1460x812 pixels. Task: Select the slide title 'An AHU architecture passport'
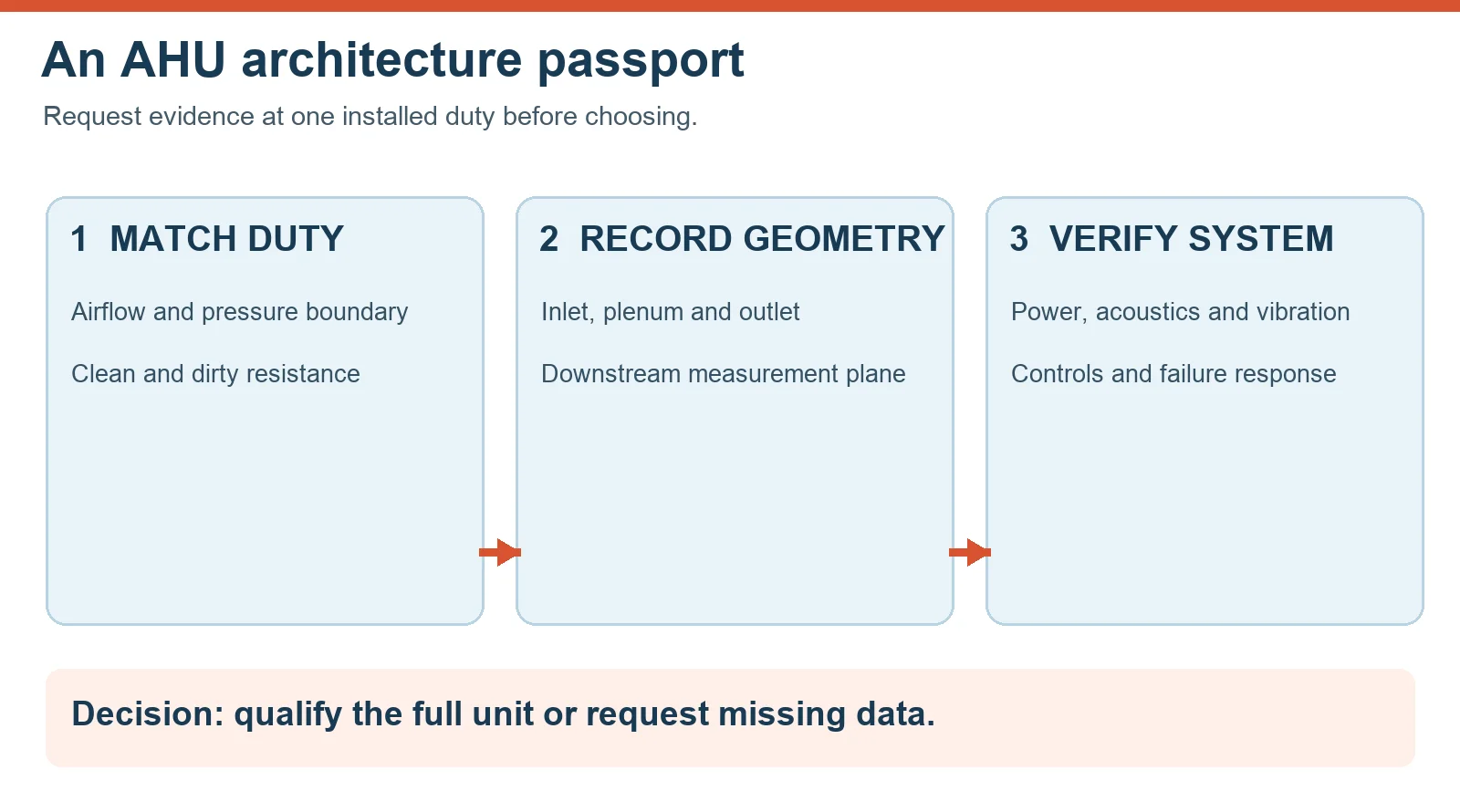click(x=392, y=60)
